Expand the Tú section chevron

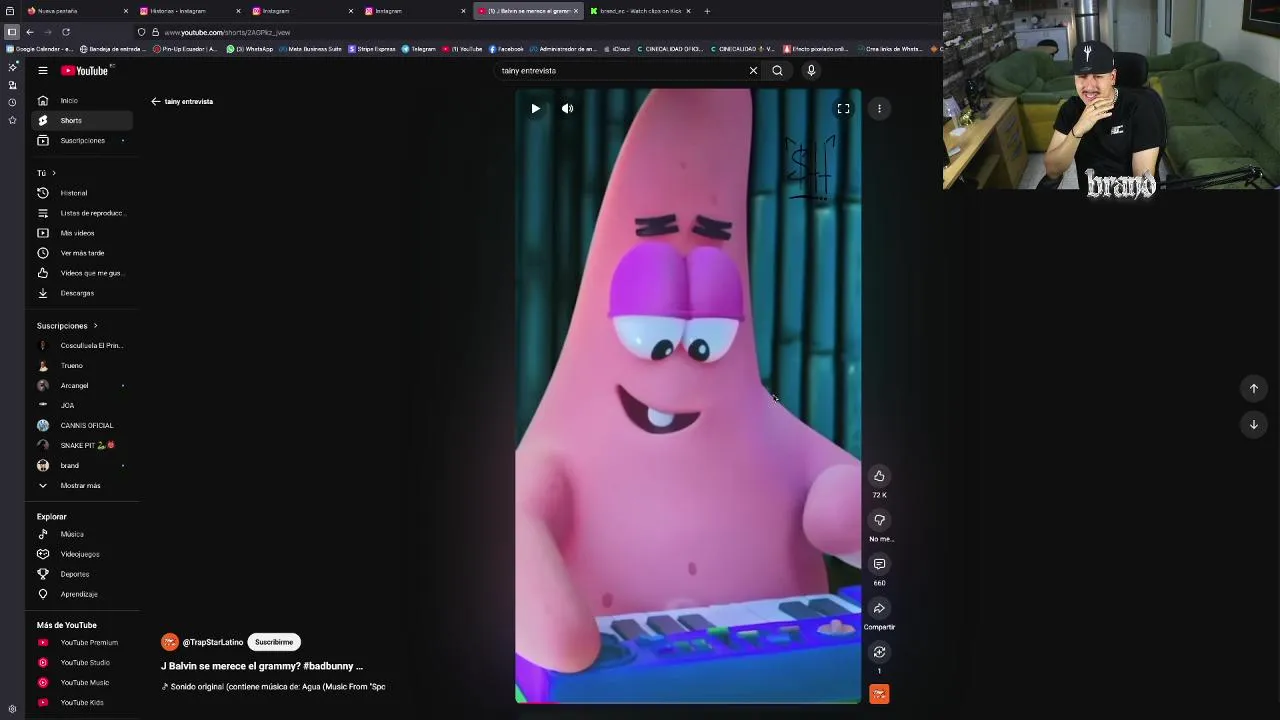point(54,173)
